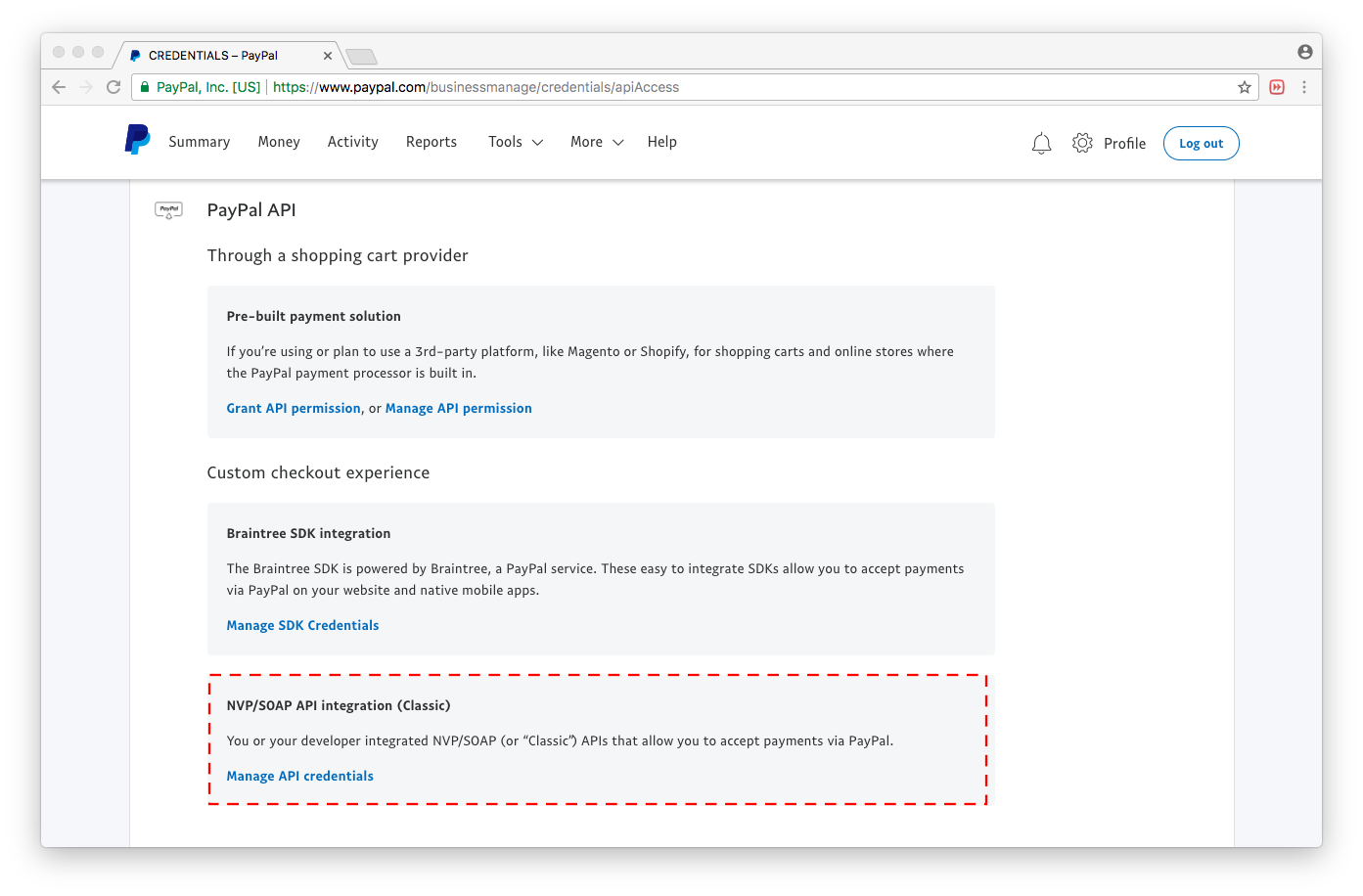Click the red browser extension icon
The width and height of the screenshot is (1363, 896).
tap(1277, 87)
